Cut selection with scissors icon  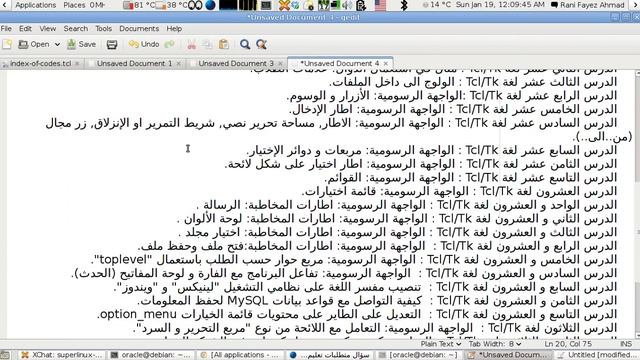click(191, 44)
